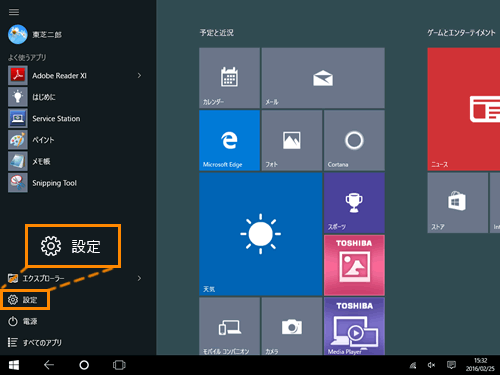This screenshot has height=375, width=500.
Task: Open 設定 gear entry in Start menu
Action: tap(25, 300)
